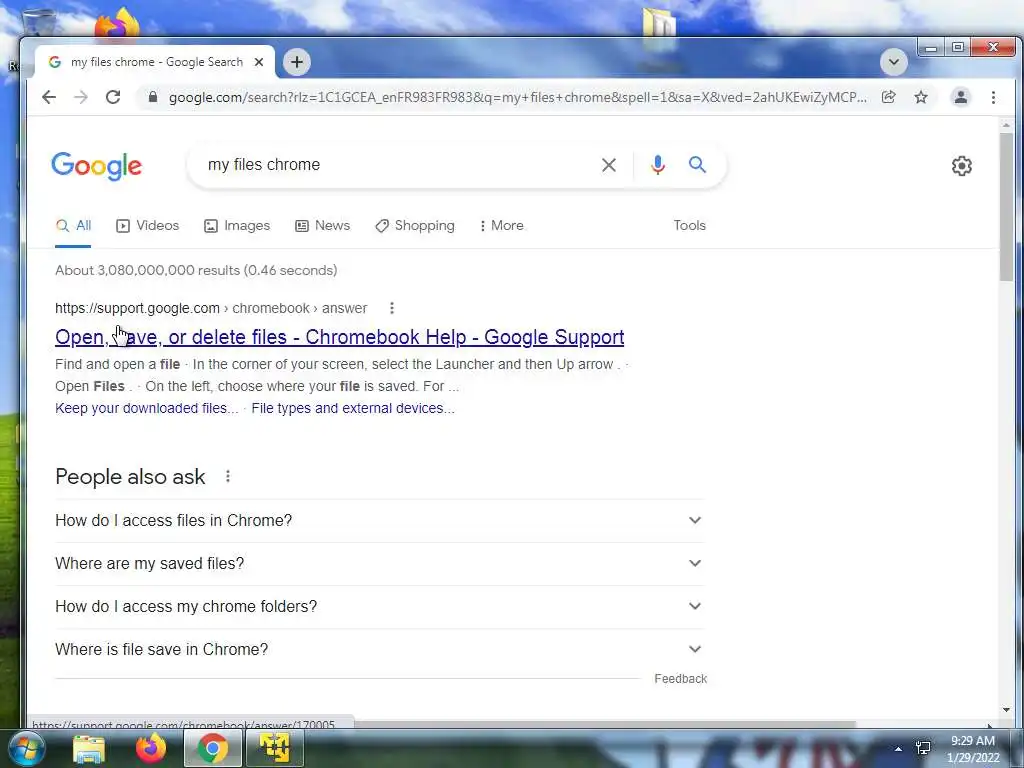Click the share page icon in address bar
Screen dimensions: 1024x768
888,97
